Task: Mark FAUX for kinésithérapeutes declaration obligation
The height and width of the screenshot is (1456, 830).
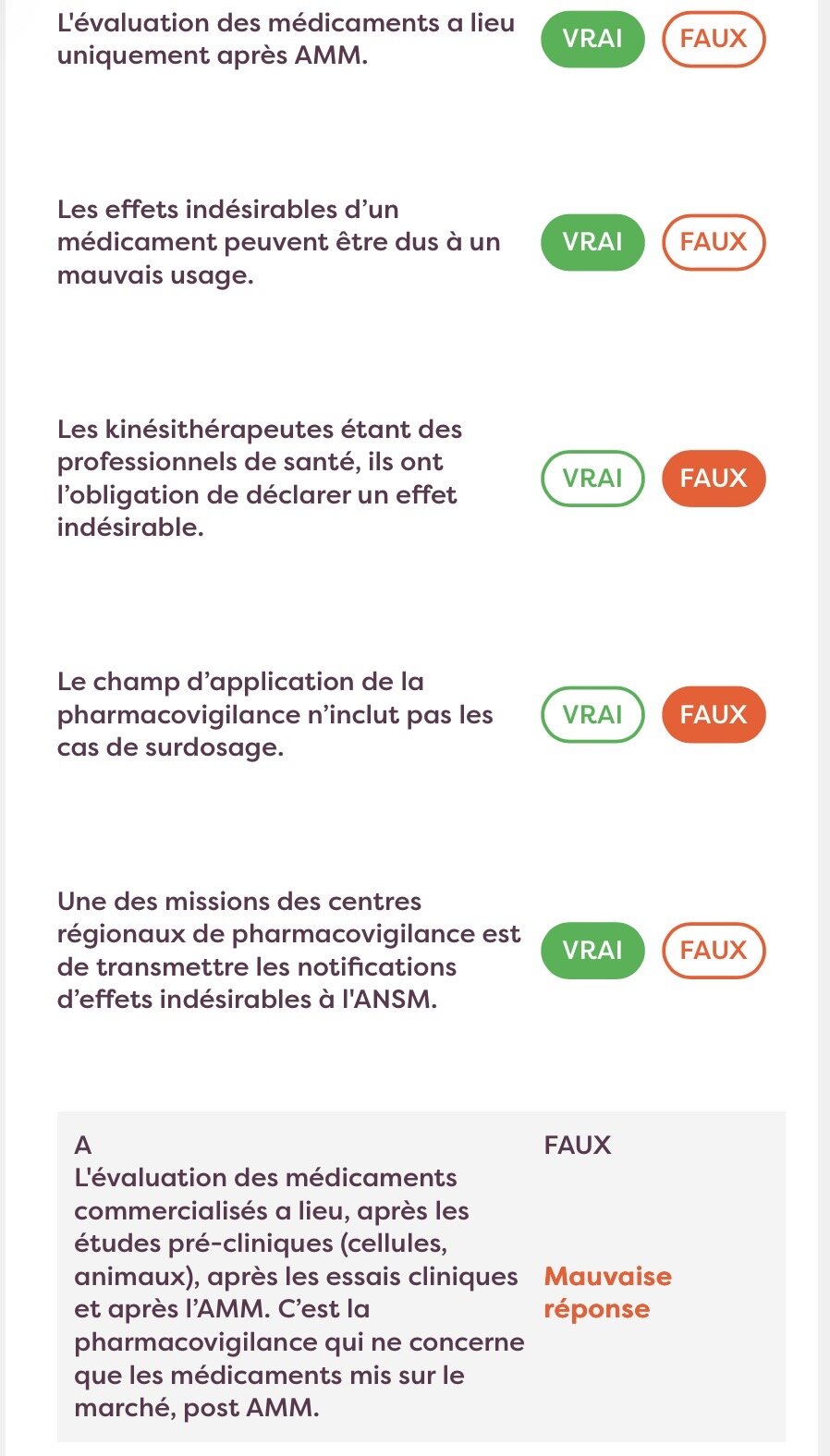Action: click(x=713, y=479)
